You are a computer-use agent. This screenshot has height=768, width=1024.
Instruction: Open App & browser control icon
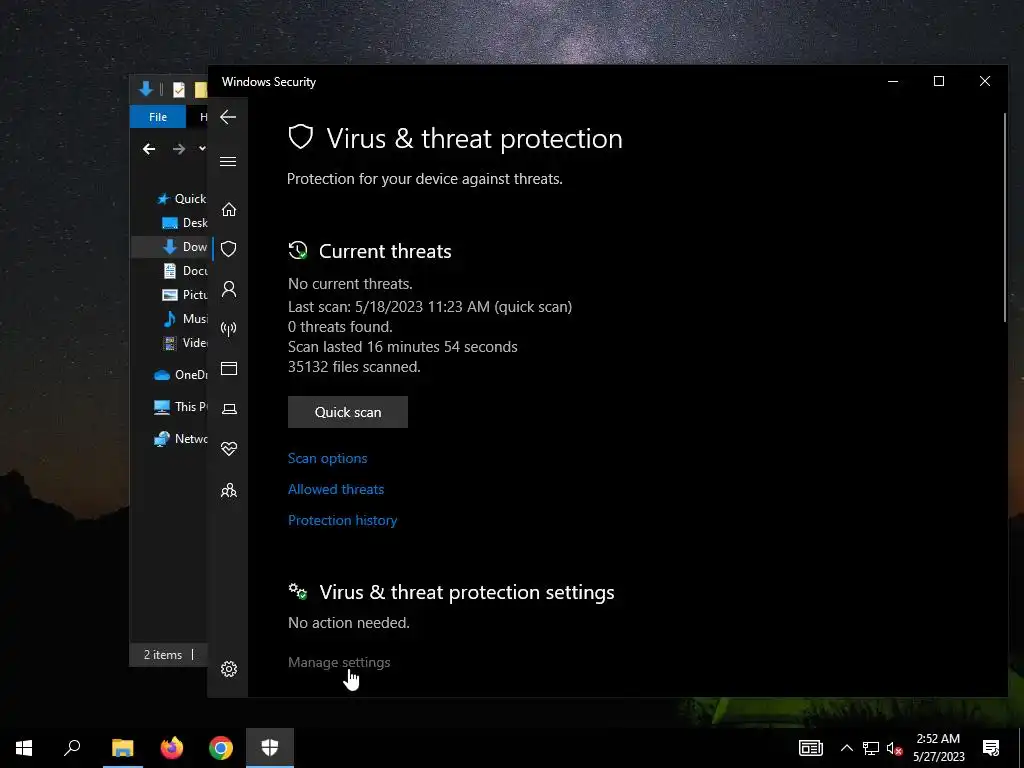(x=229, y=368)
